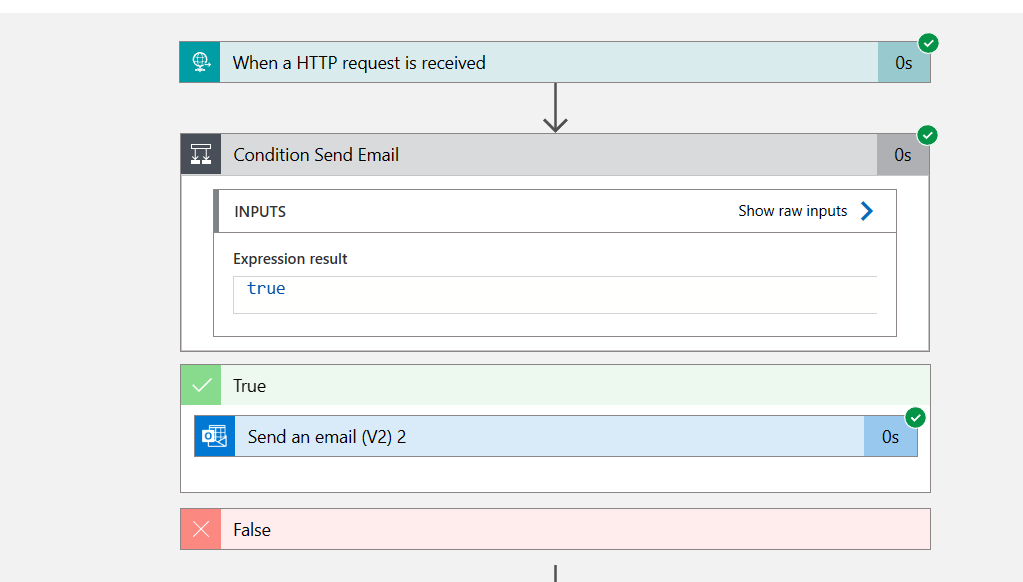The image size is (1023, 582).
Task: Click the Condition Send Email branch icon
Action: (201, 155)
